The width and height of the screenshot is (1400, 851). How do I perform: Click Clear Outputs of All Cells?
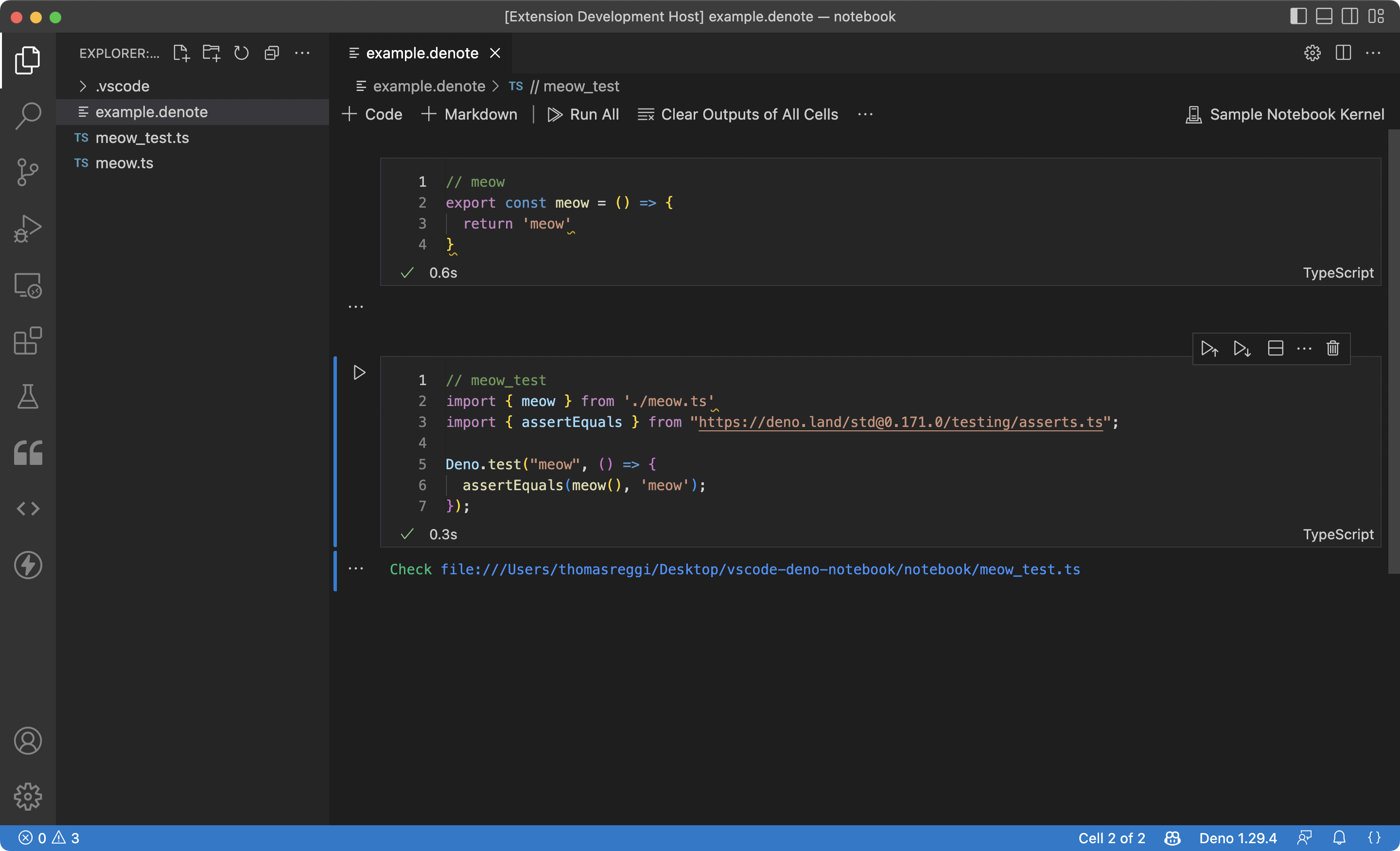pos(738,114)
